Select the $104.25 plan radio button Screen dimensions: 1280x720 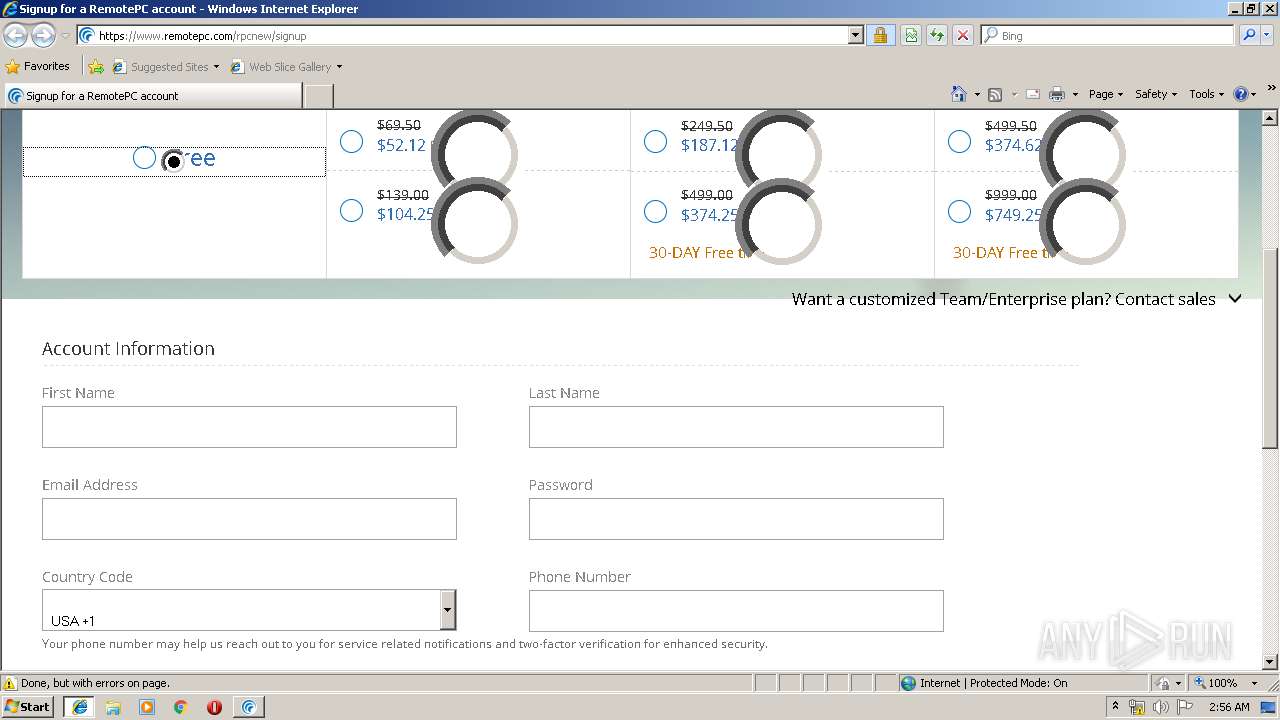coord(351,210)
